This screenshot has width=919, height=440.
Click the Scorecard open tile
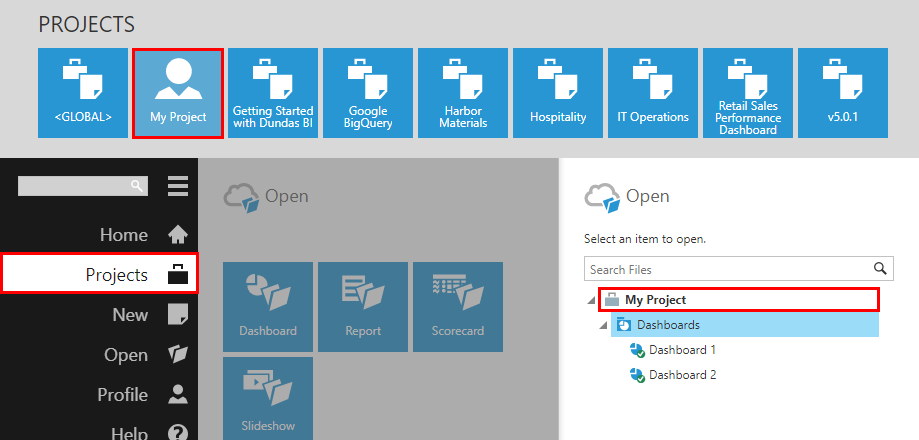pyautogui.click(x=458, y=307)
